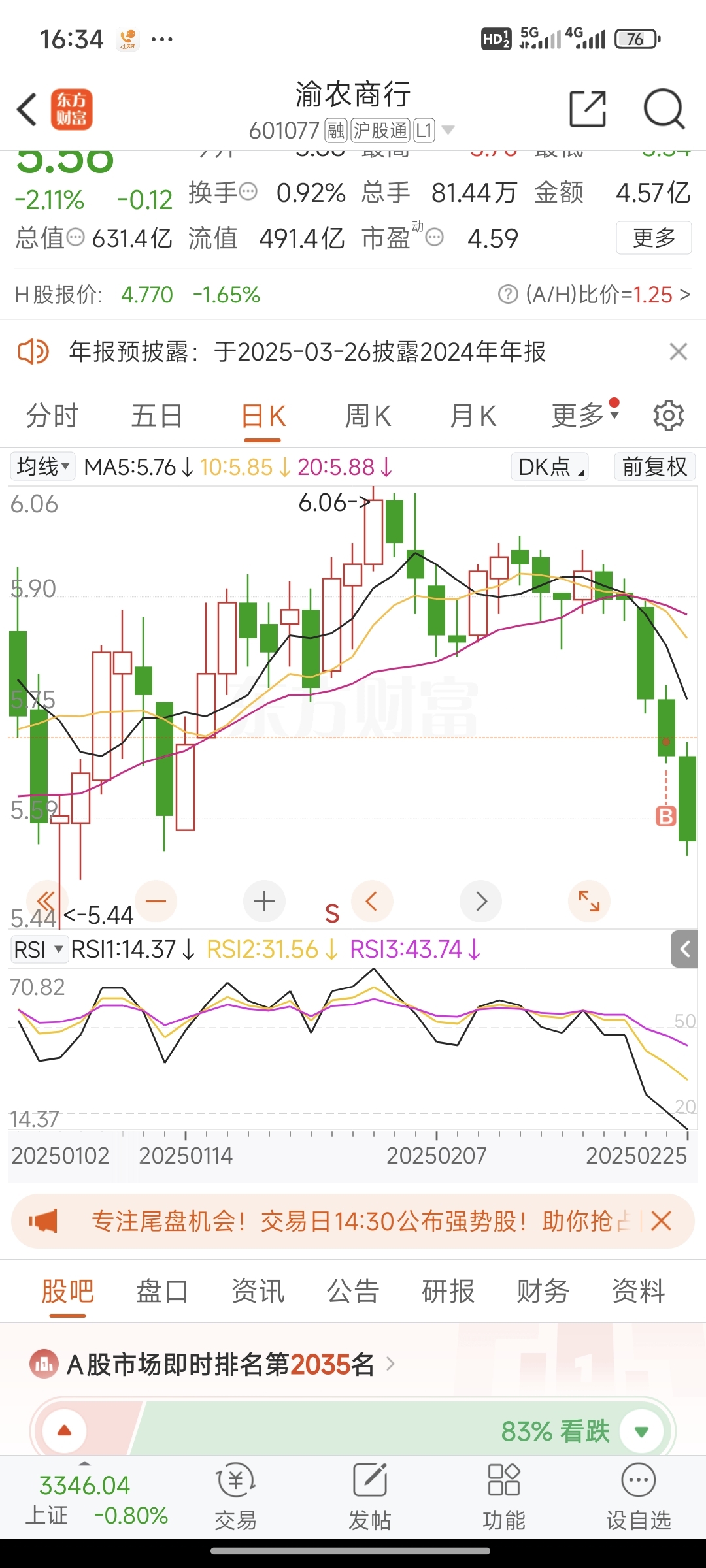Change the 前复权 adjustment mode
The width and height of the screenshot is (706, 1568).
click(x=654, y=466)
